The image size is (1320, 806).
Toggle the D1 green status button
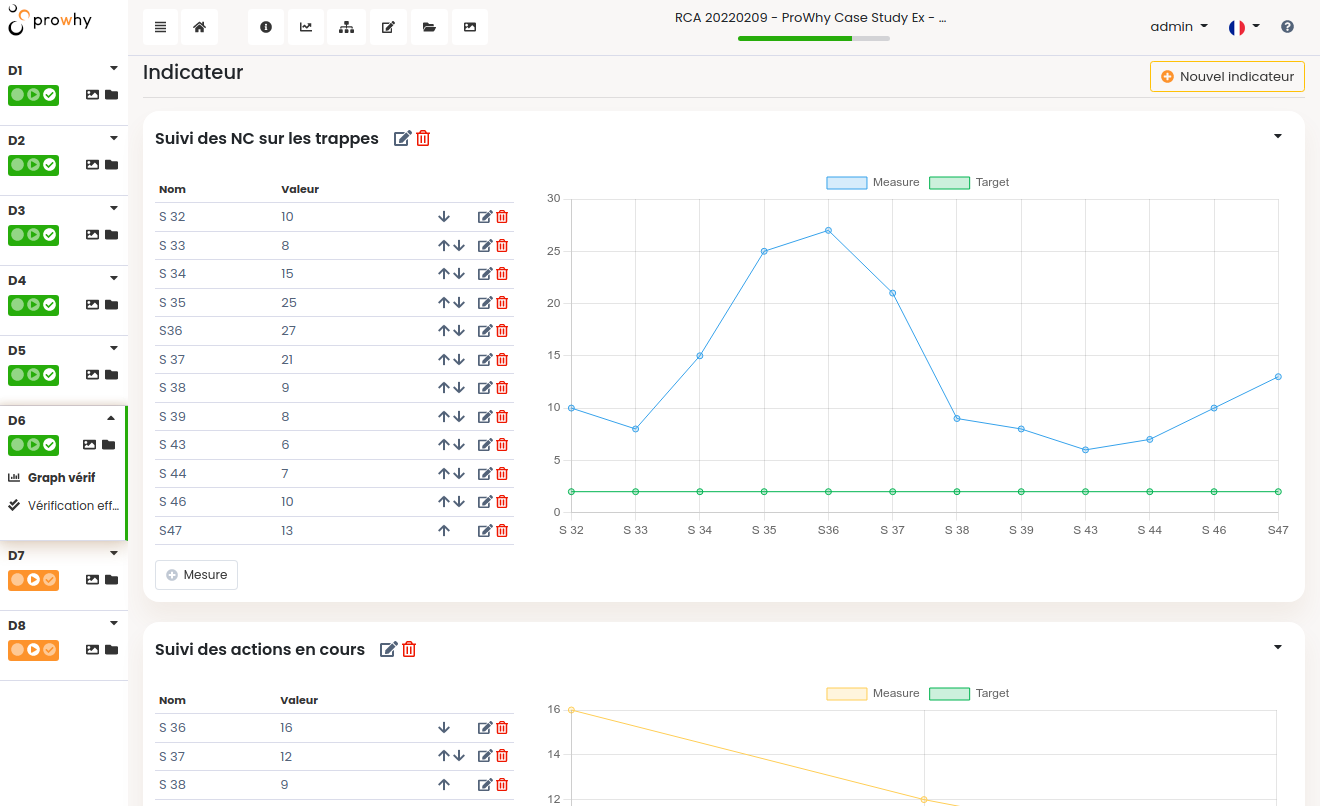(33, 95)
